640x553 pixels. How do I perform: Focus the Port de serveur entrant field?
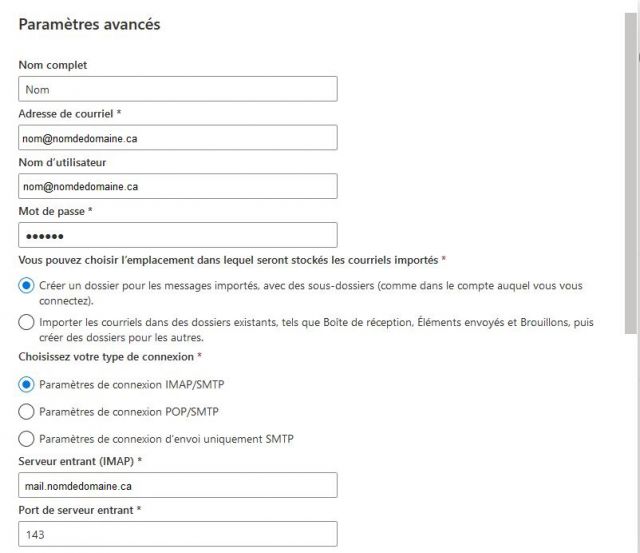(177, 535)
